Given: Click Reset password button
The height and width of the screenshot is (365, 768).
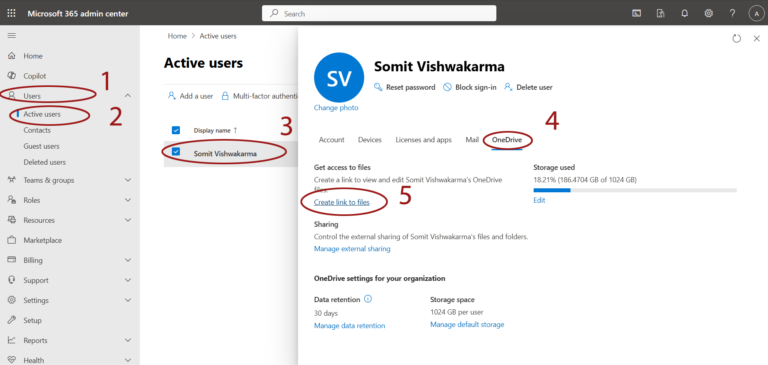Looking at the screenshot, I should tap(405, 87).
